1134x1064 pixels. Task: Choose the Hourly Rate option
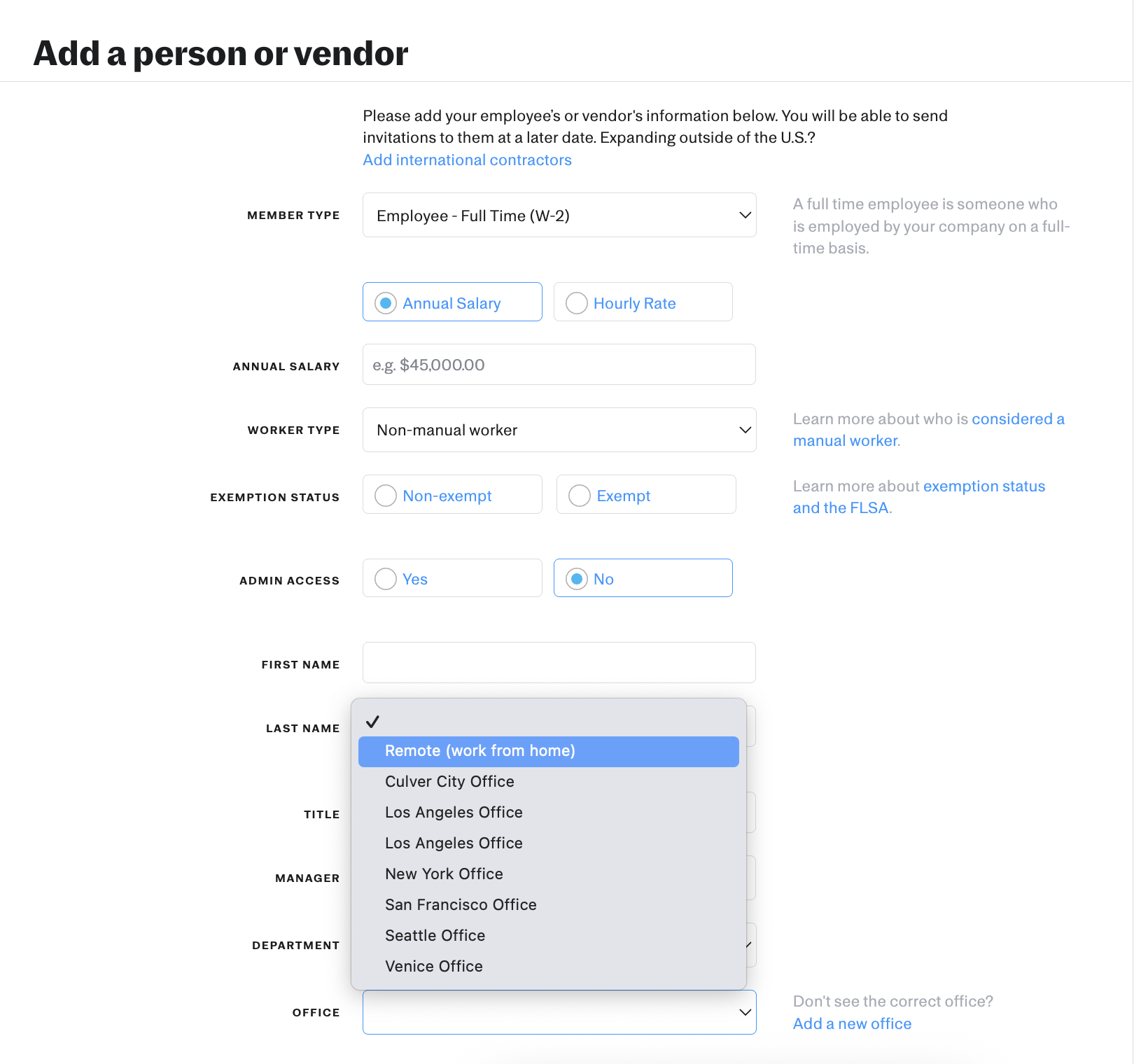[x=577, y=303]
